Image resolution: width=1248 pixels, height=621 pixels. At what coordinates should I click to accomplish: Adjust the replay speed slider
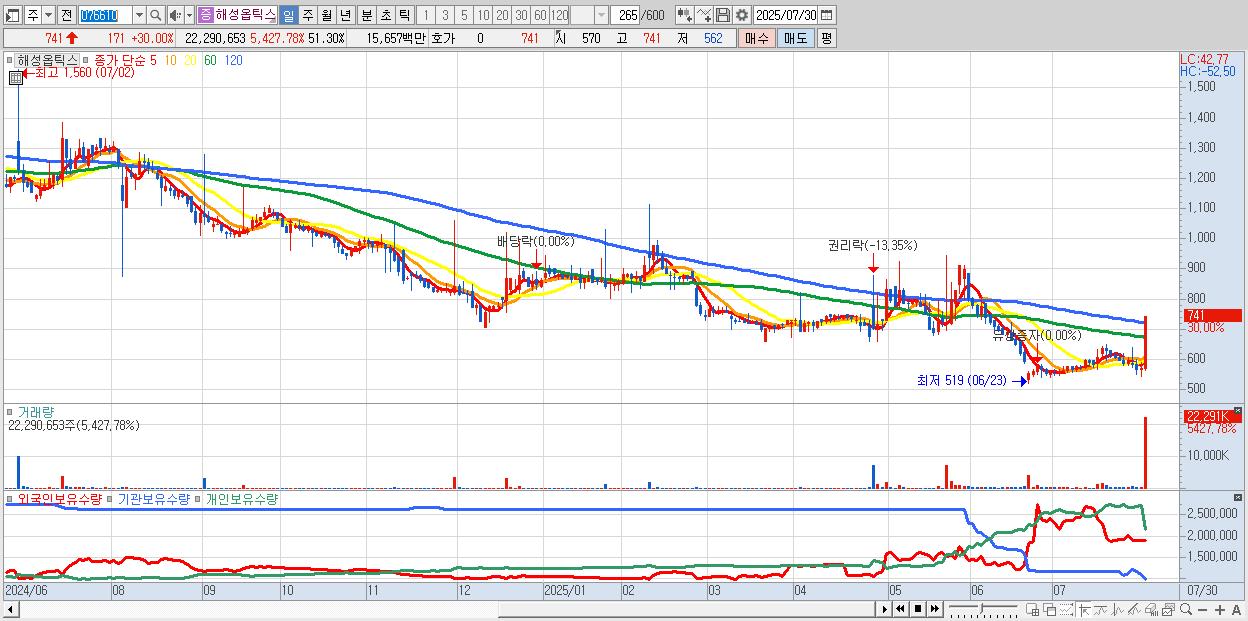pos(983,609)
